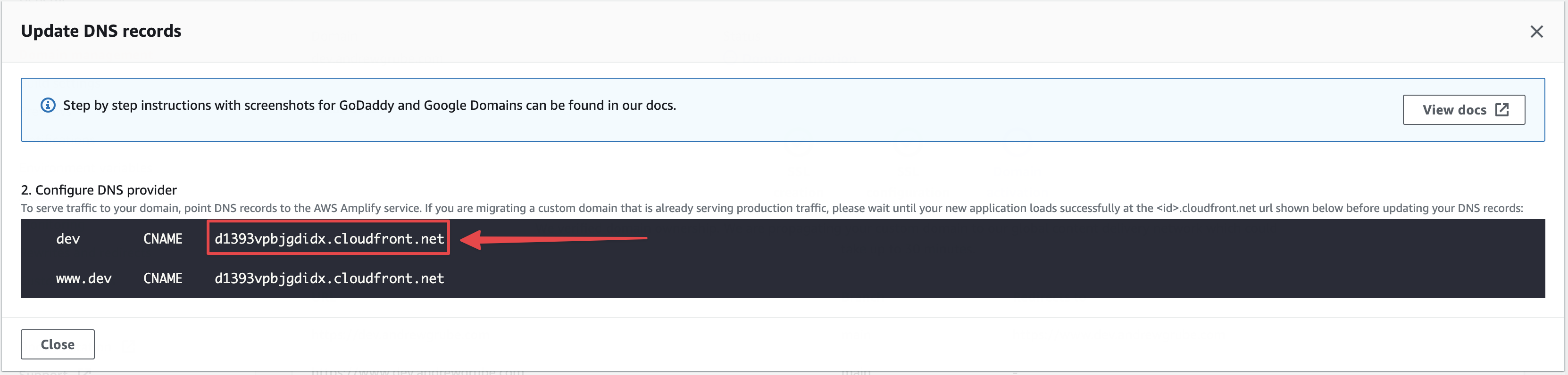Click the GoDaddy and Google Domains instructions text
Image resolution: width=1568 pixels, height=375 pixels.
point(369,105)
